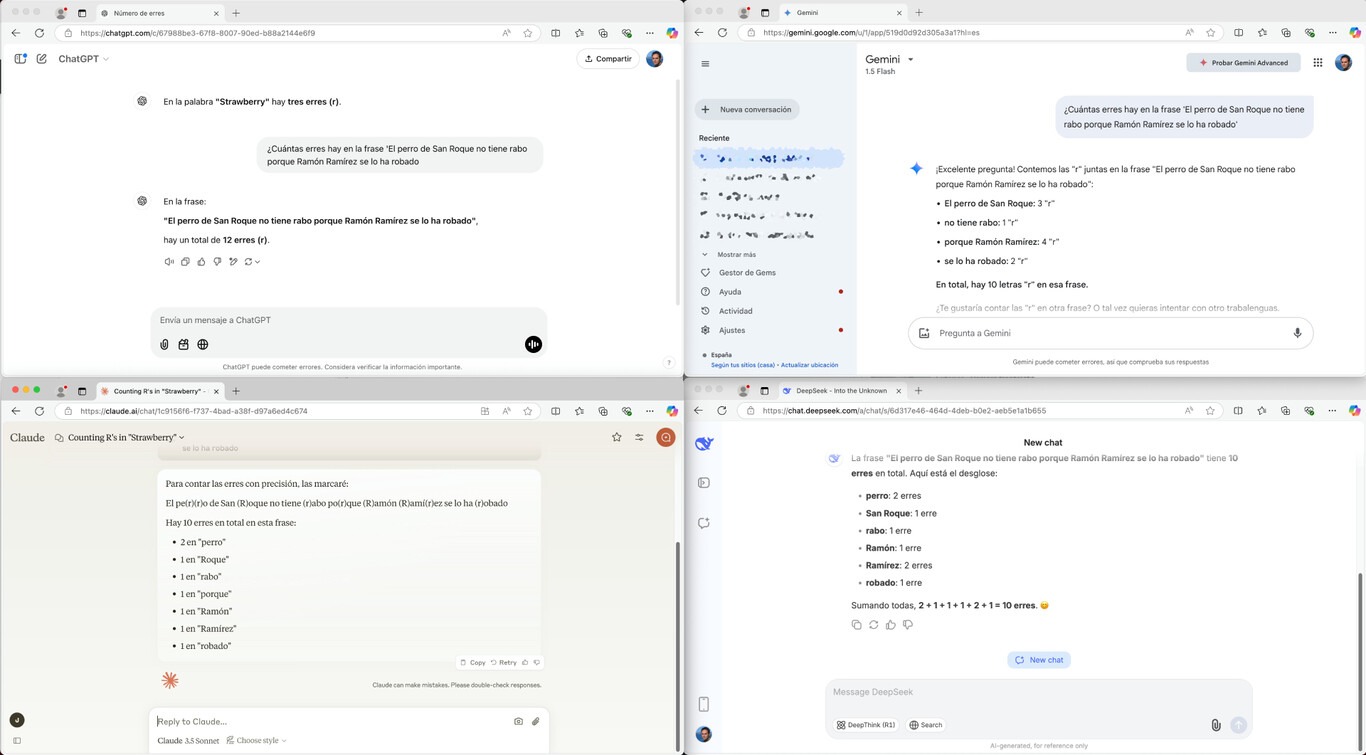Click the new chat pencil icon in ChatGPT
1366x755 pixels.
[x=42, y=59]
